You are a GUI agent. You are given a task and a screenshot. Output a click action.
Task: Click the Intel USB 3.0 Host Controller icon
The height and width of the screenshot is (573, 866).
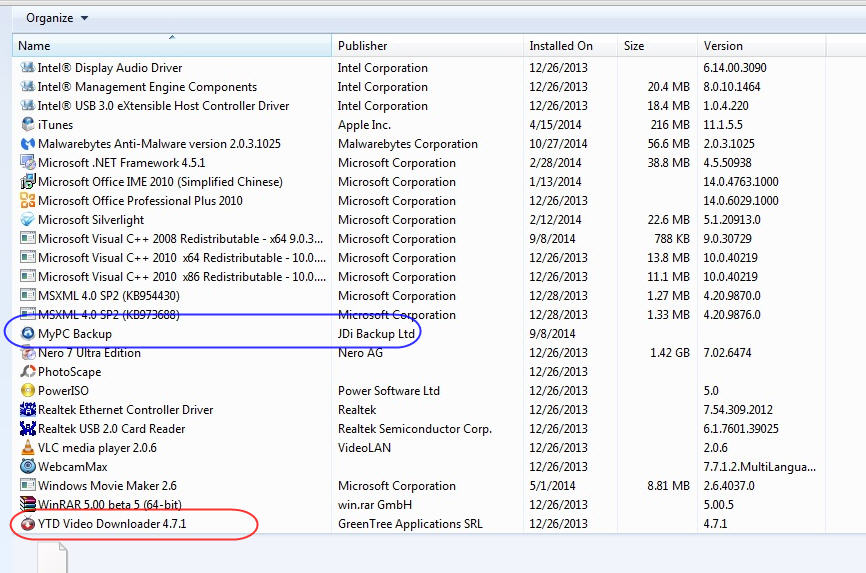pos(28,106)
